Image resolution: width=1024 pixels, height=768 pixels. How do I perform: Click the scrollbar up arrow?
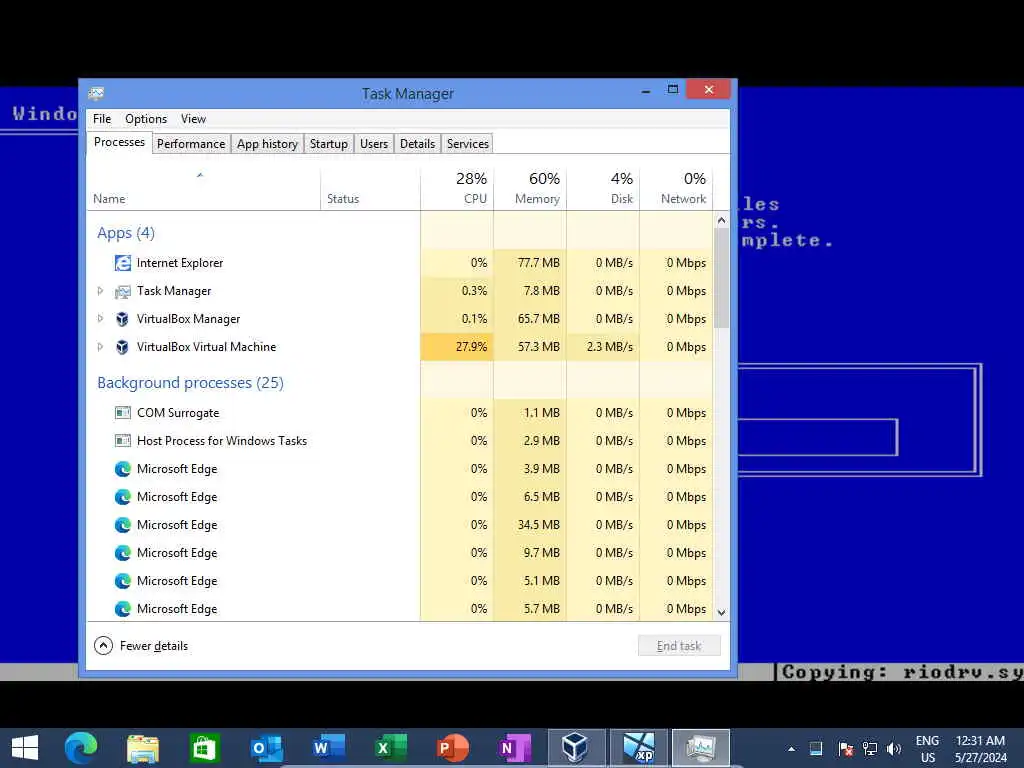click(721, 220)
